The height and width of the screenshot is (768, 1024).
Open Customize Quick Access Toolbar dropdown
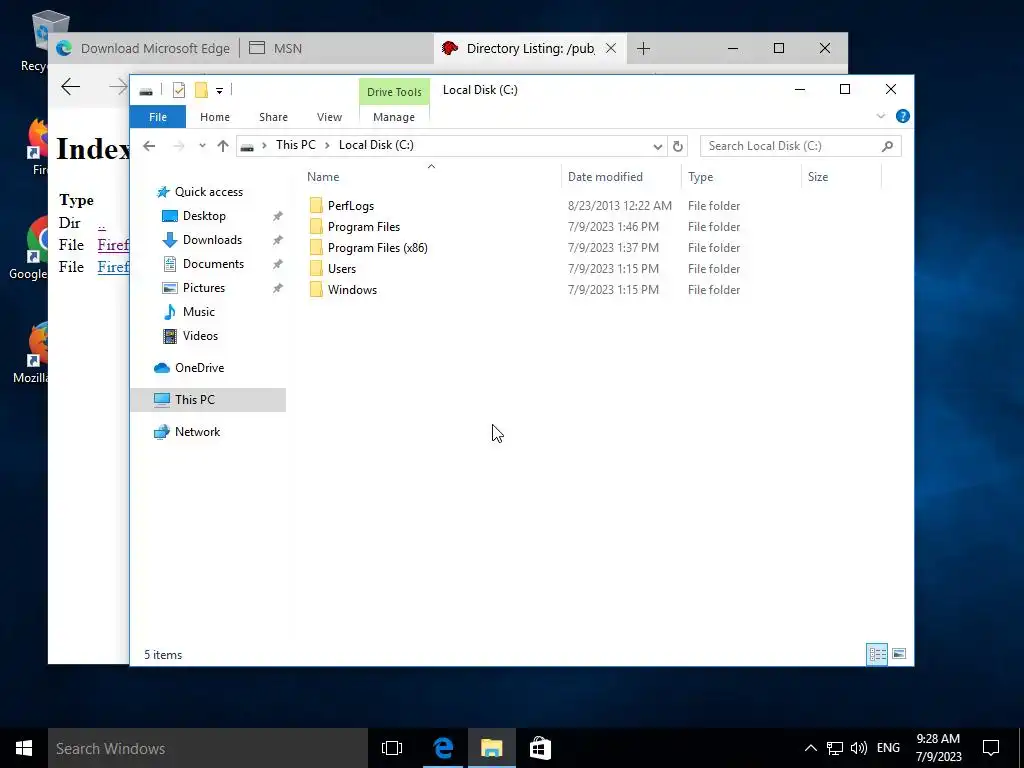(x=219, y=91)
